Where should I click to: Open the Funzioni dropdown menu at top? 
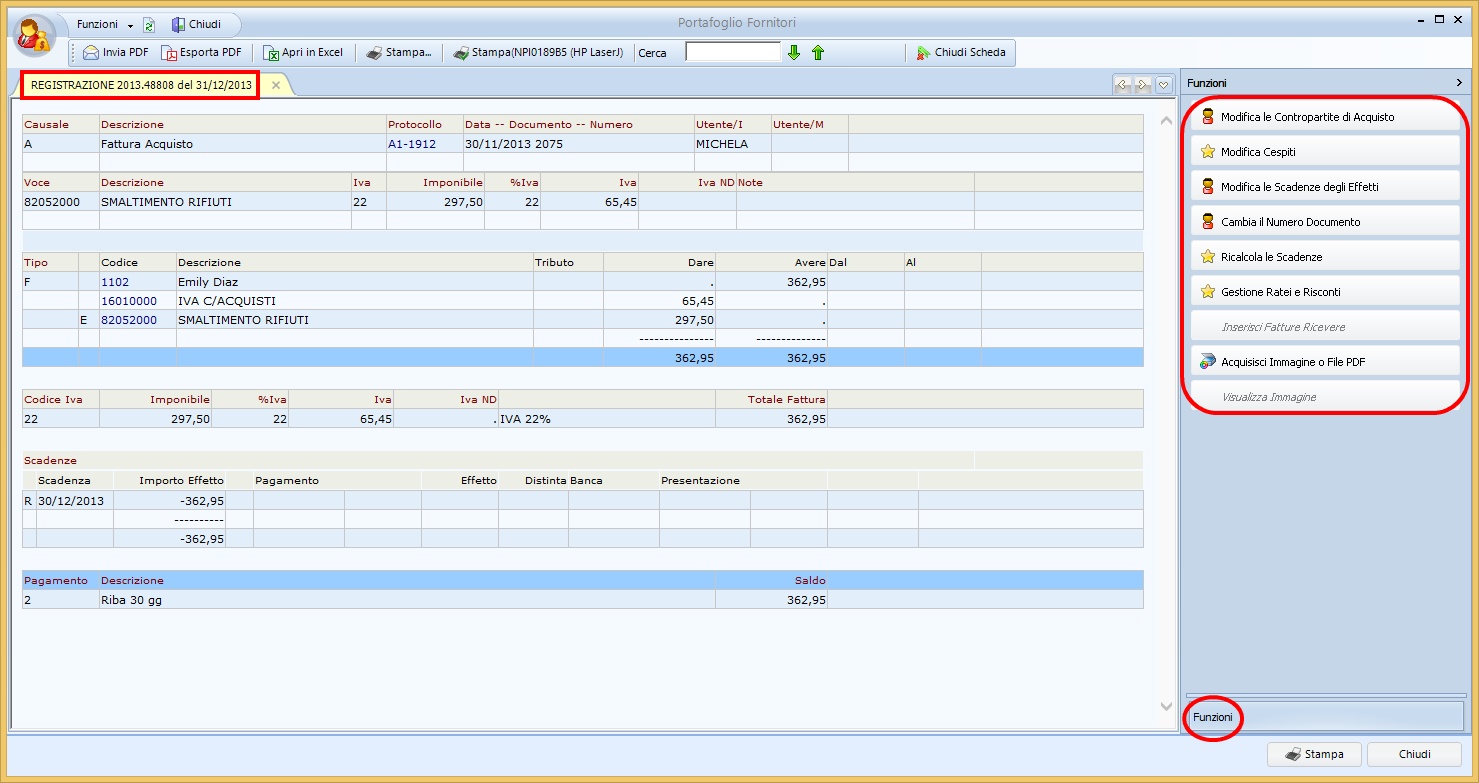coord(104,25)
